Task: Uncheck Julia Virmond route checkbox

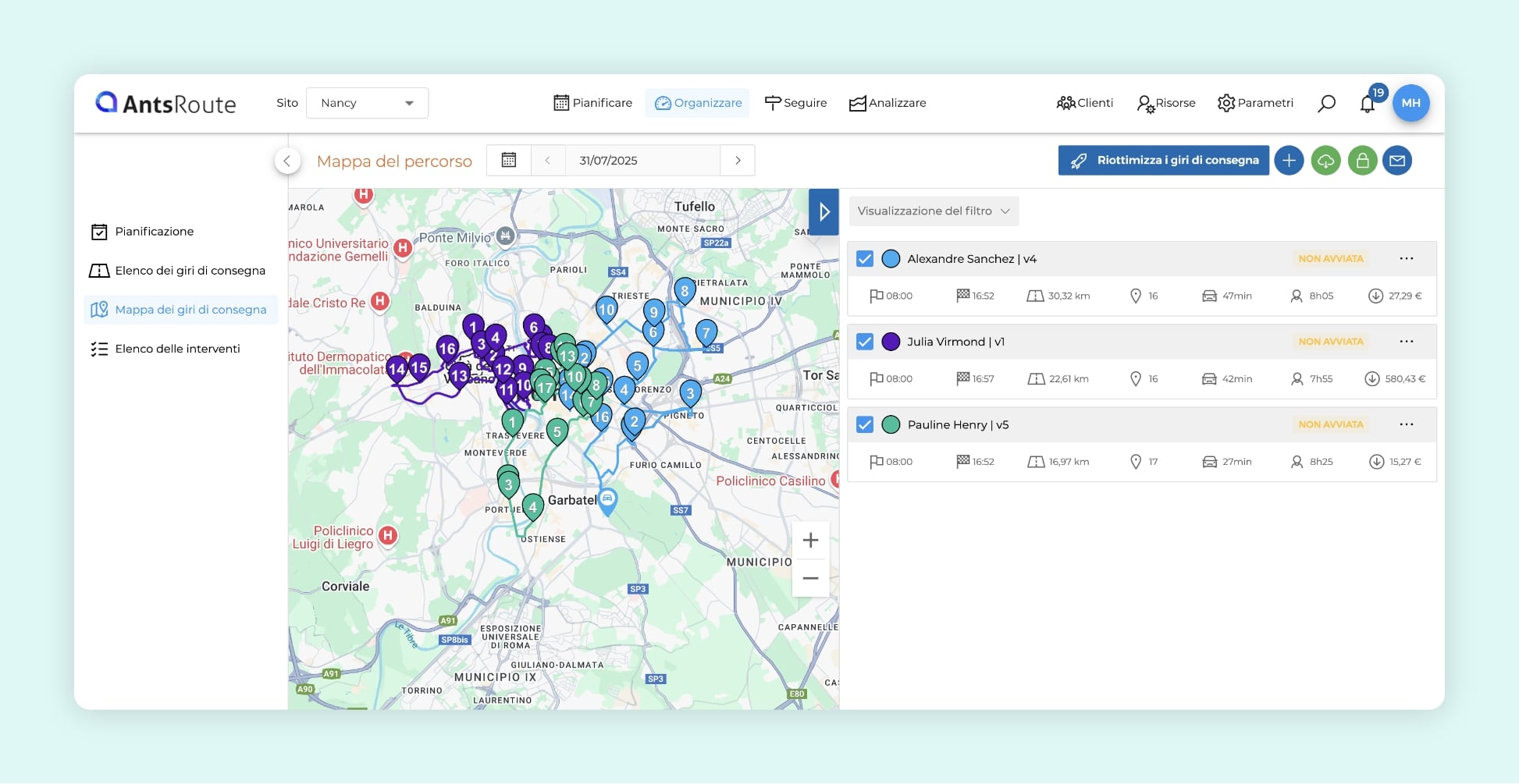Action: point(865,342)
